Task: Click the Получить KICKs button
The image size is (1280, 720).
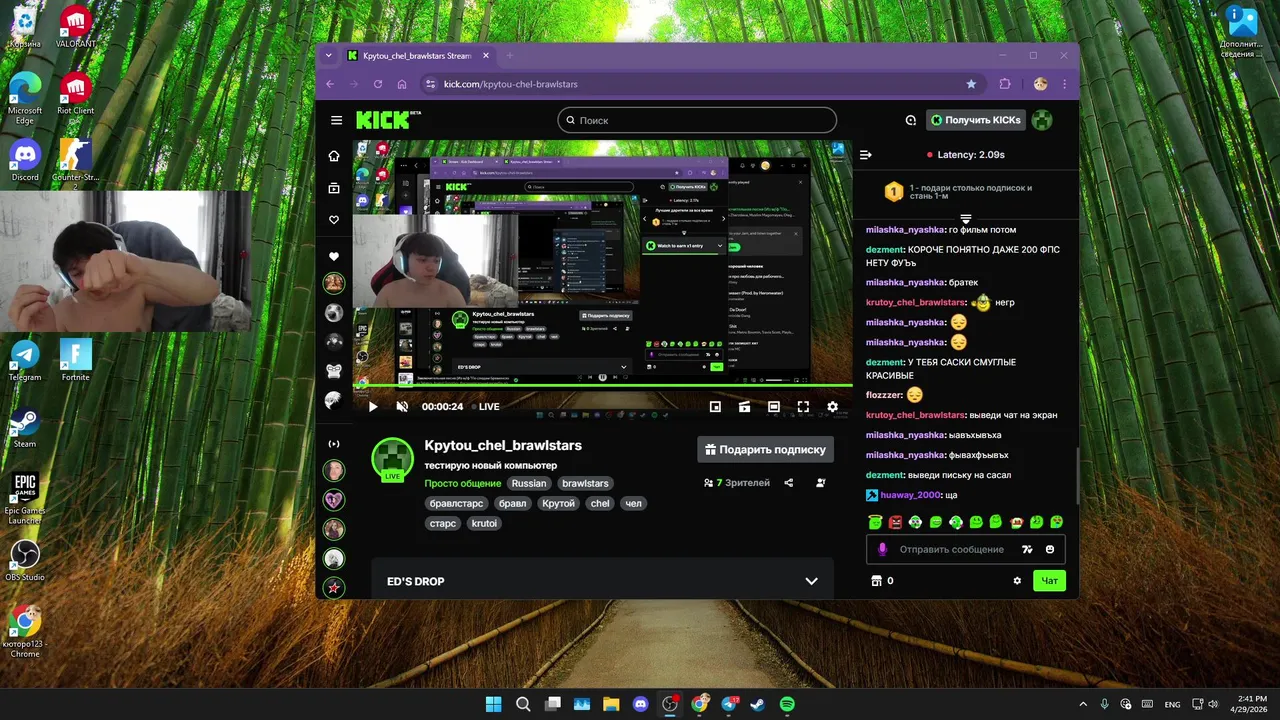Action: click(x=975, y=120)
